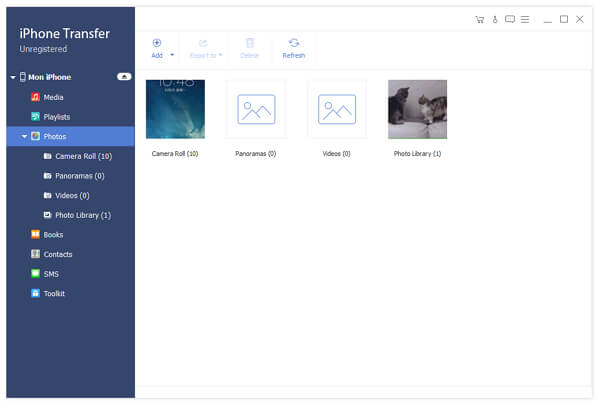Click the Add label in toolbar
This screenshot has height=406, width=600.
157,55
